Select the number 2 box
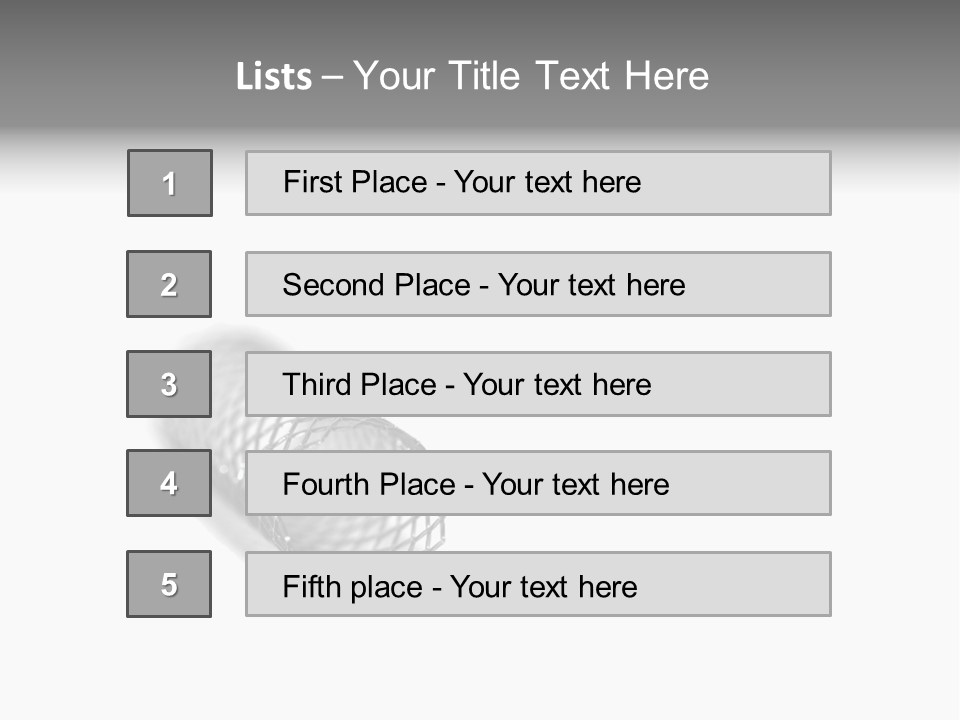 coord(169,284)
